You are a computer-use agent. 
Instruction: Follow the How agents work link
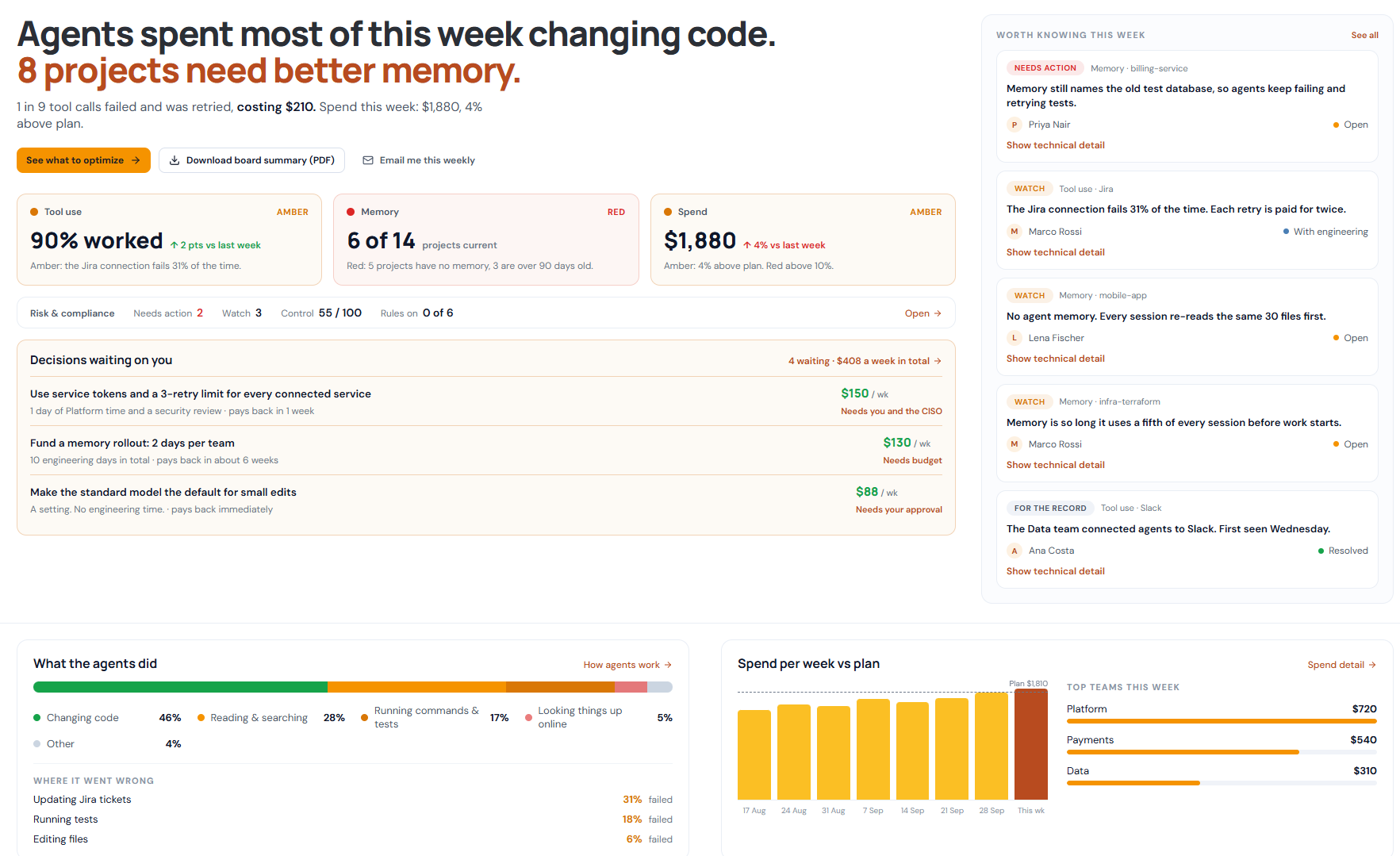627,665
